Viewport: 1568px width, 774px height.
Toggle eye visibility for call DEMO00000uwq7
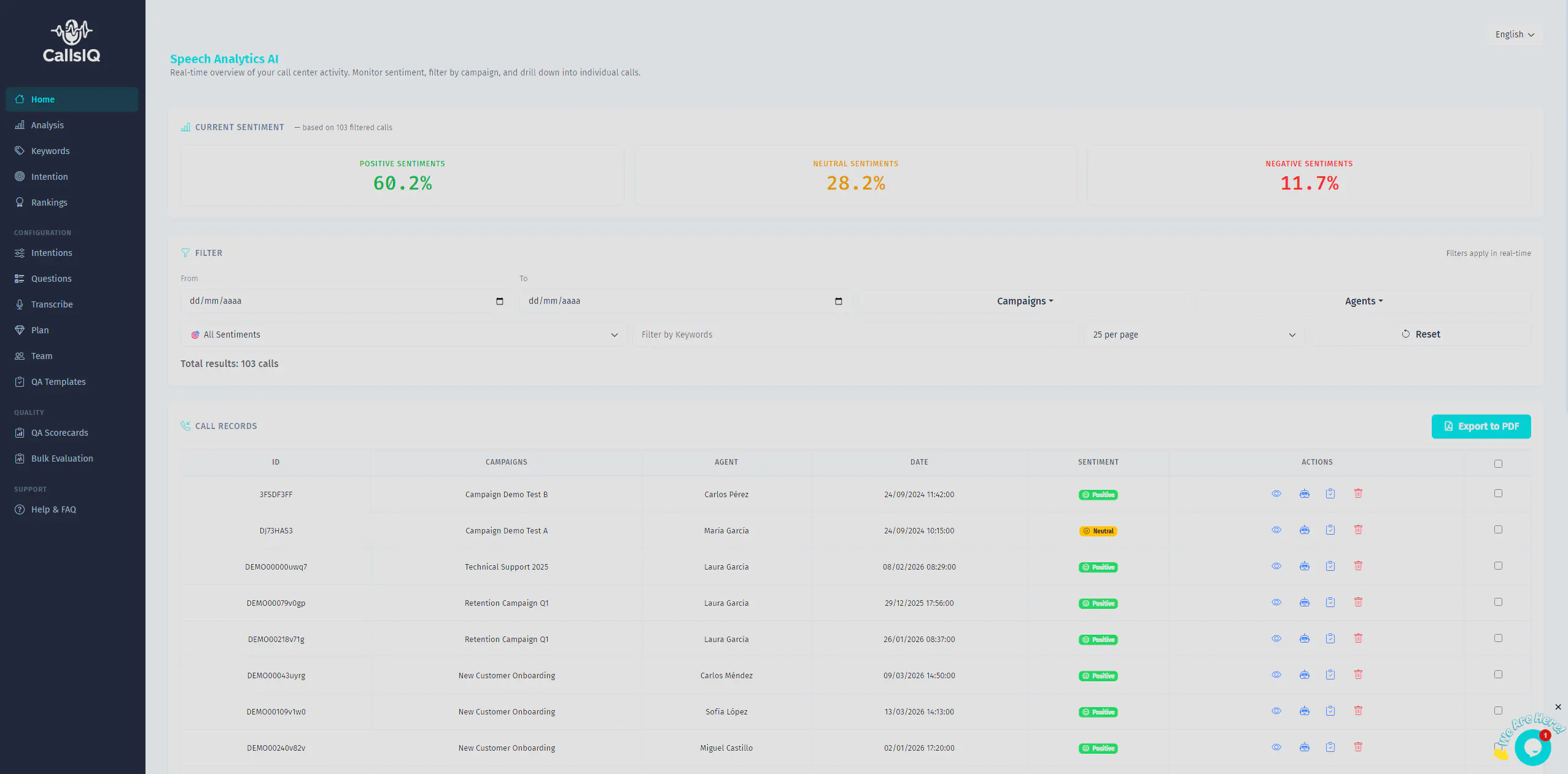tap(1276, 566)
